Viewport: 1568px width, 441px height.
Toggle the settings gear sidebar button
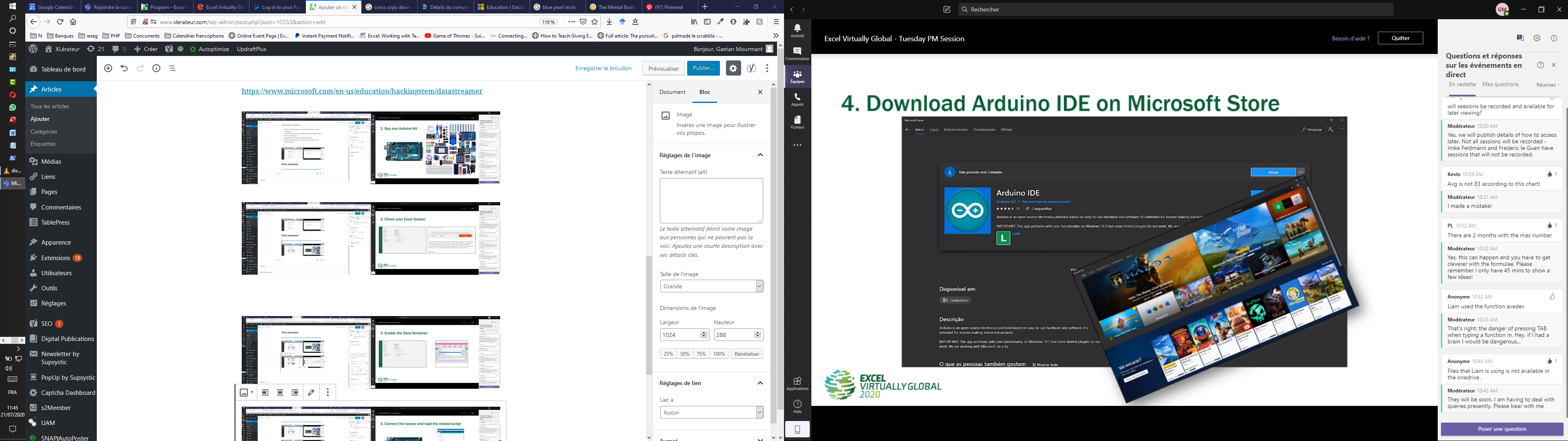[x=733, y=68]
